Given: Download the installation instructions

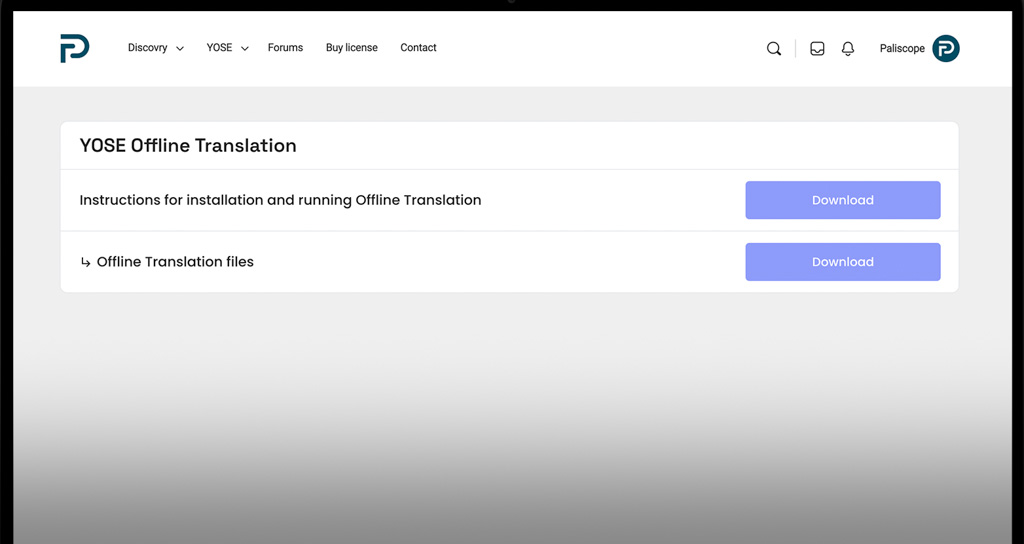Looking at the screenshot, I should point(842,200).
